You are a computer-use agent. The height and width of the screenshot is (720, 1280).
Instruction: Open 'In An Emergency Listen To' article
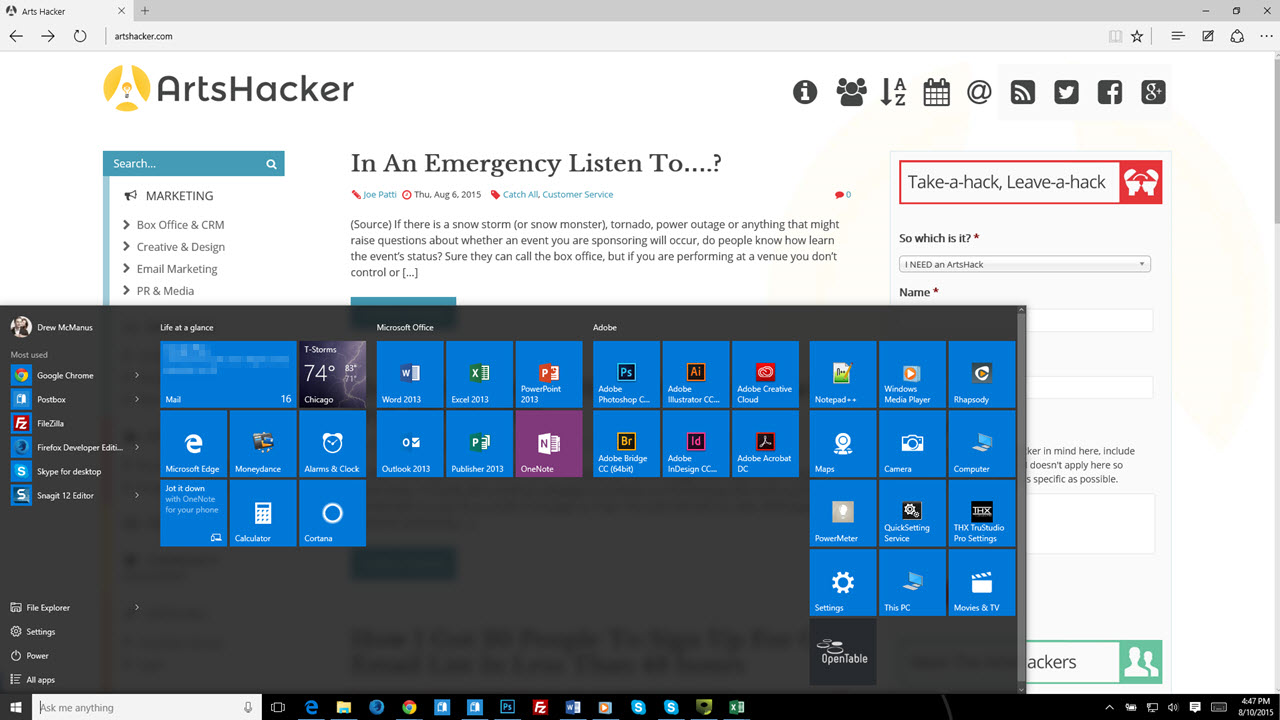536,163
